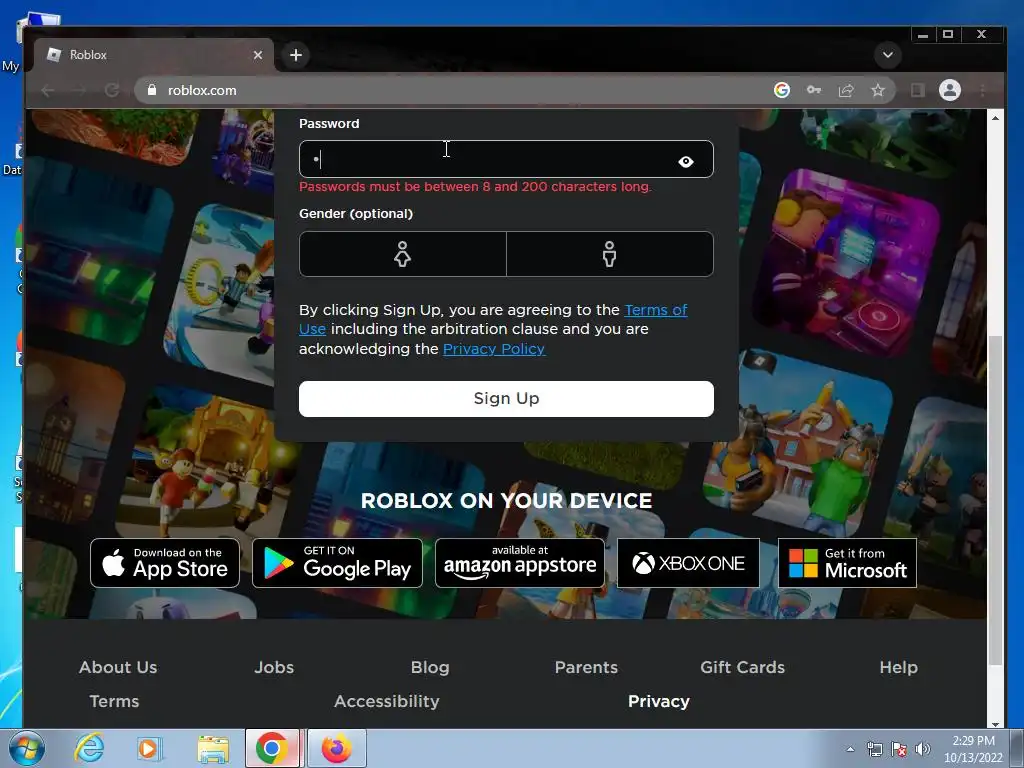Open the Gift Cards footer link

[x=743, y=667]
